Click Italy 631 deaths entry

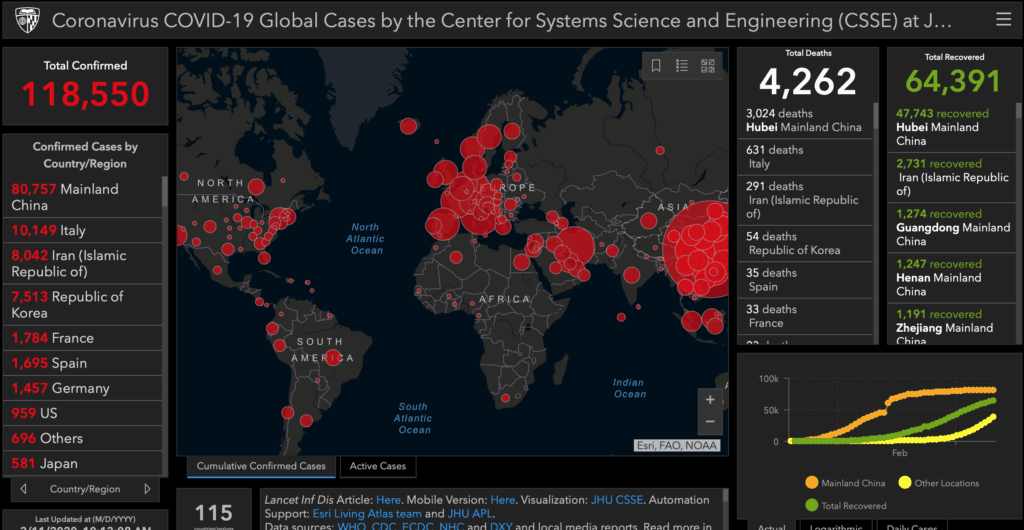point(805,157)
